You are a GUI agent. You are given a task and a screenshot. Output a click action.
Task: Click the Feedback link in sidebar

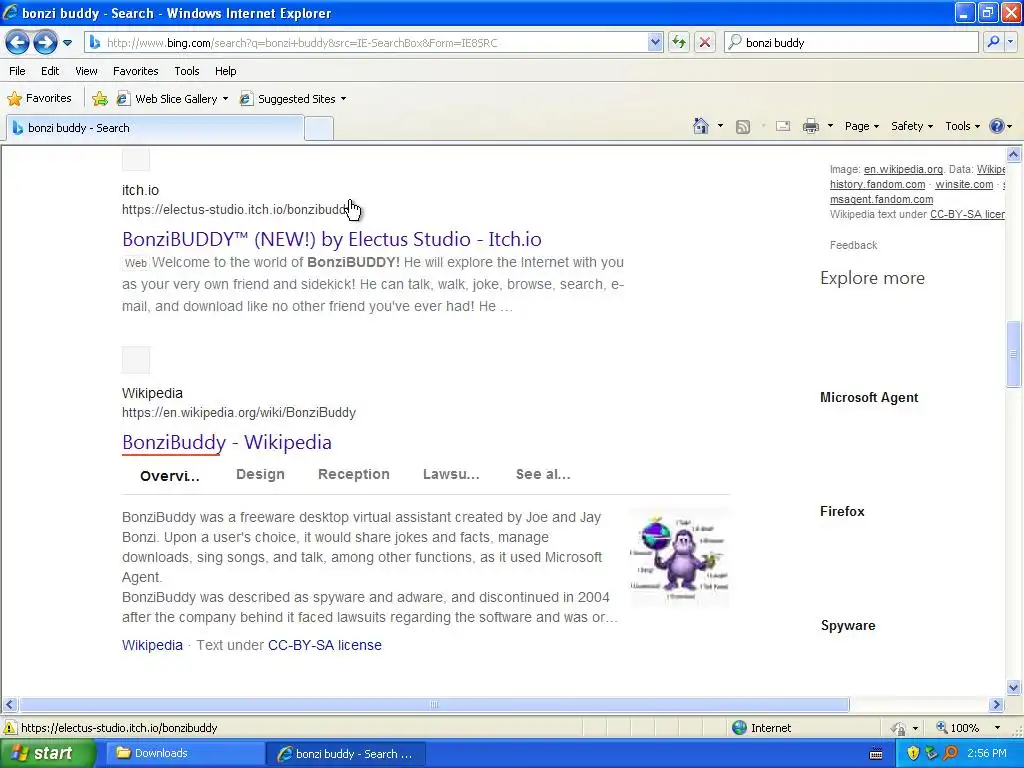[x=853, y=246]
